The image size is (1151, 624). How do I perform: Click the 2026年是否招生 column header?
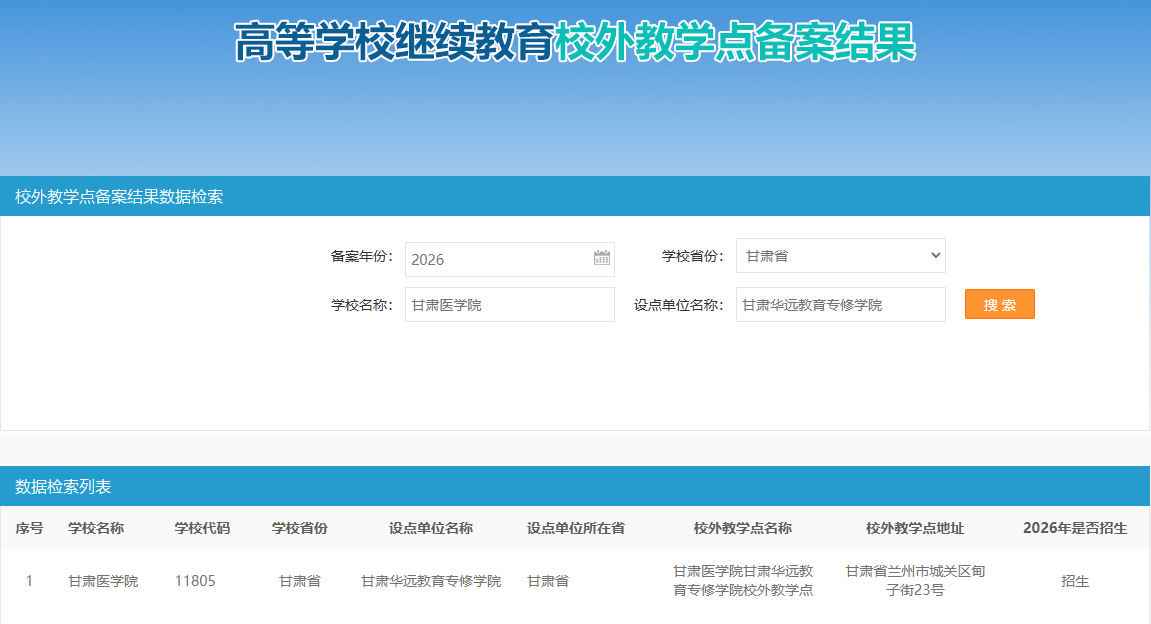point(1075,528)
